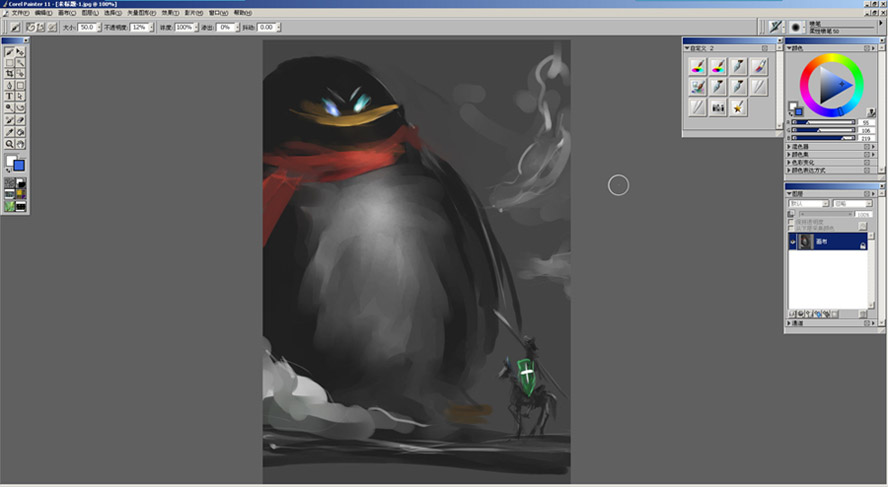
Task: Click the blue main color swatch in toolbox
Action: 19,165
